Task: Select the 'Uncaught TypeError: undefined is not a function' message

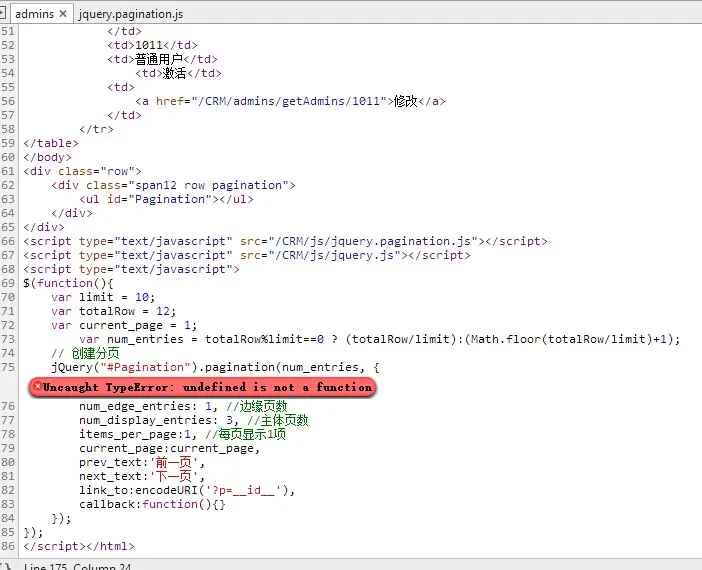Action: click(207, 387)
